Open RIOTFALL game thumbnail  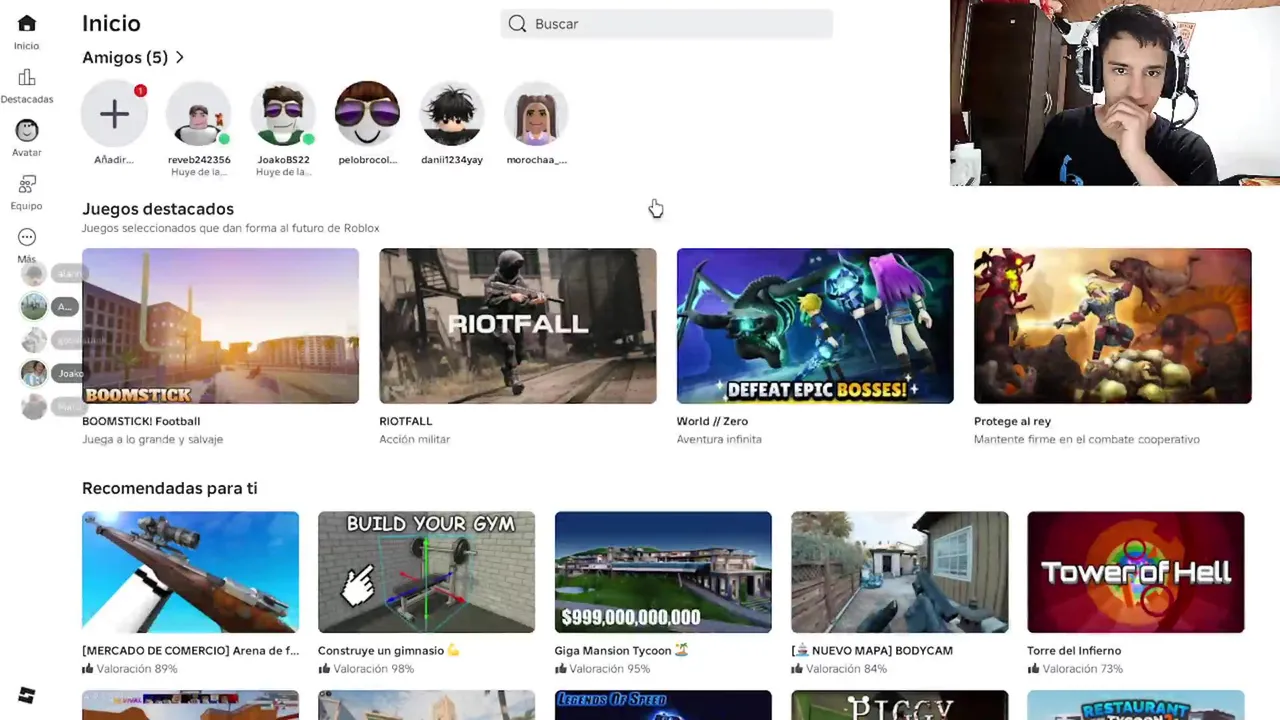click(518, 326)
